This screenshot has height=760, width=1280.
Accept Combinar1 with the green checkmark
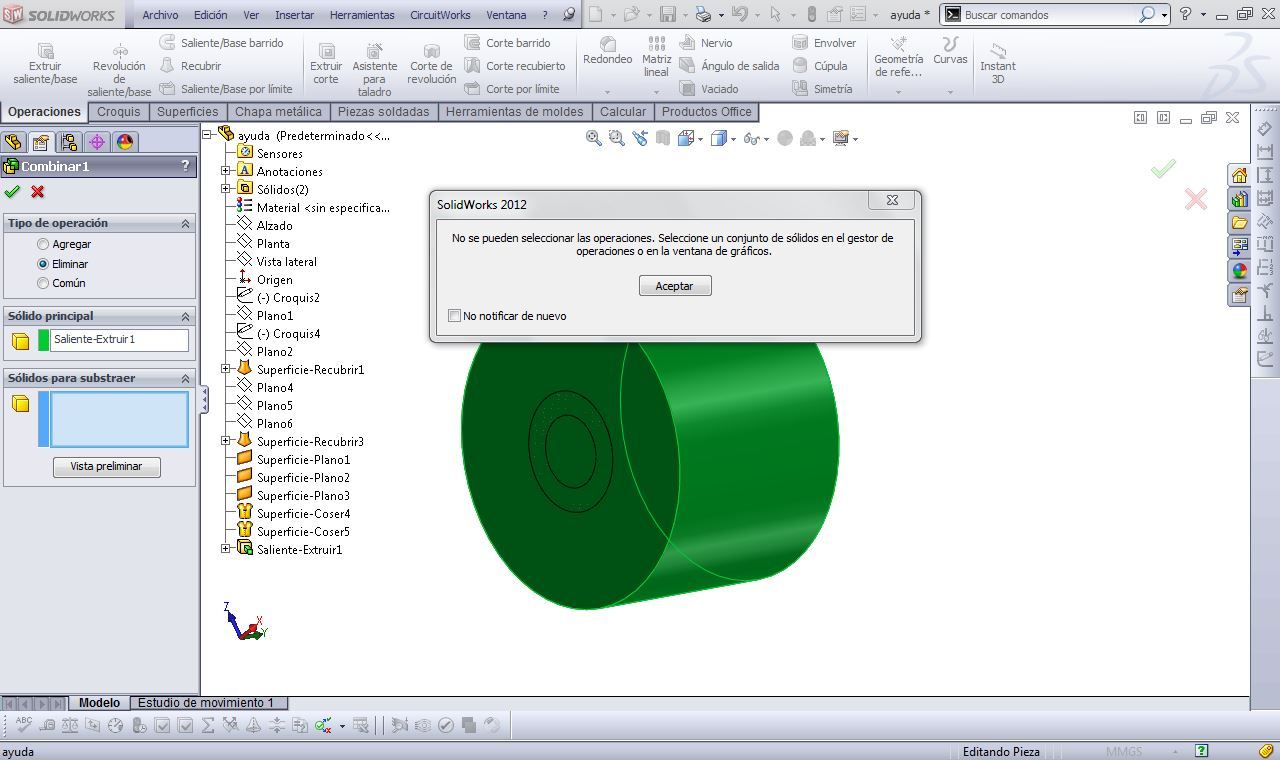[x=12, y=192]
